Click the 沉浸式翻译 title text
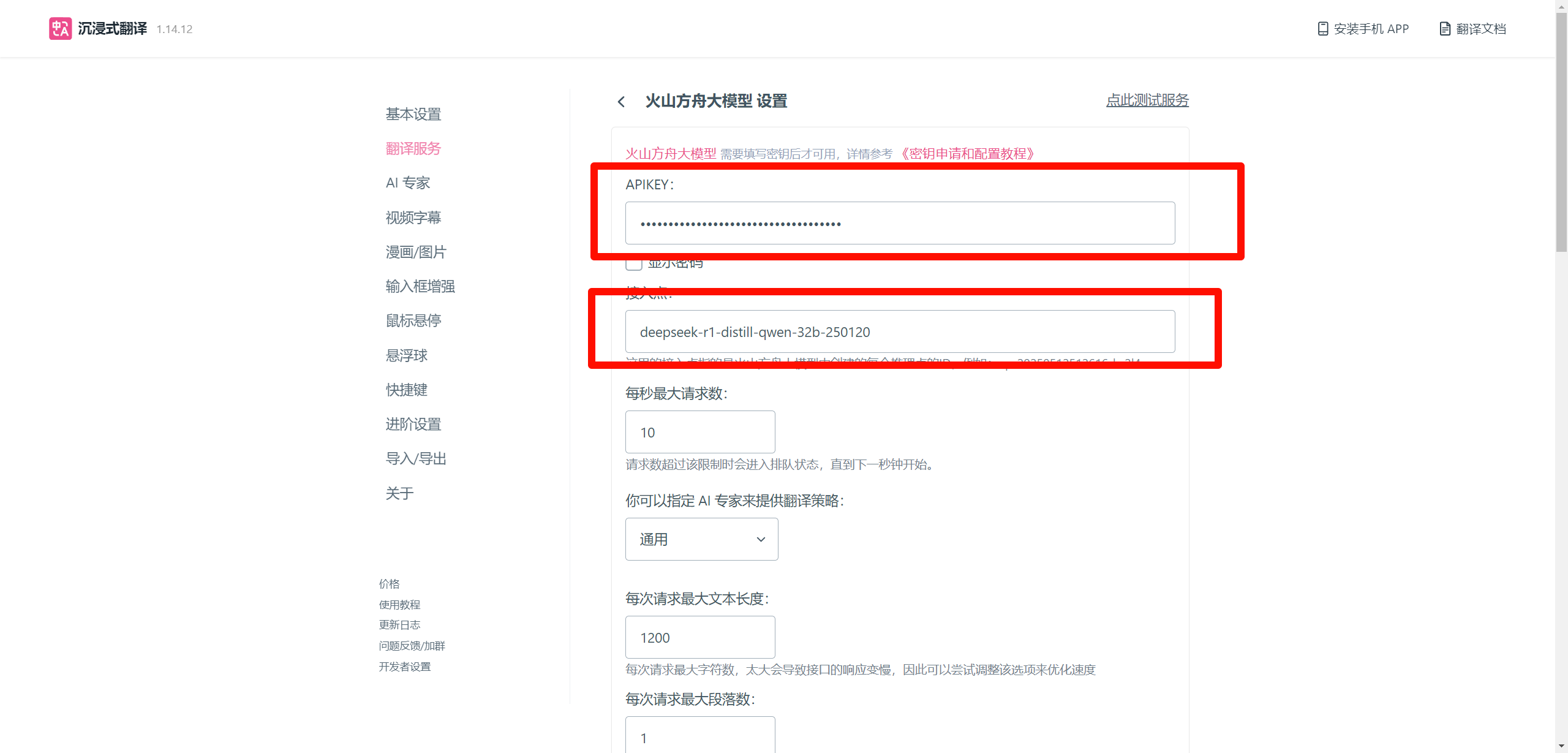This screenshot has height=753, width=1568. (x=113, y=29)
